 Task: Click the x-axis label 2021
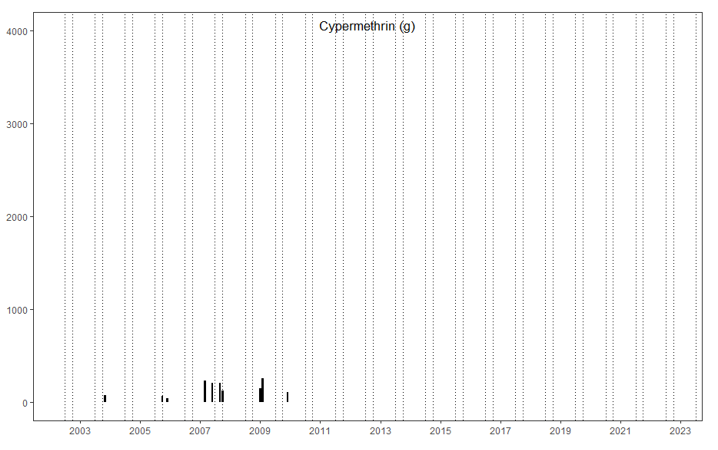click(x=620, y=431)
